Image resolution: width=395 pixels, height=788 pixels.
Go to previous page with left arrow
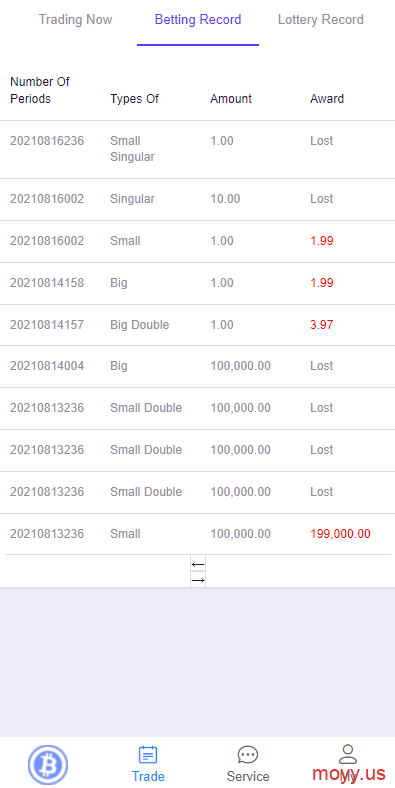click(x=198, y=564)
